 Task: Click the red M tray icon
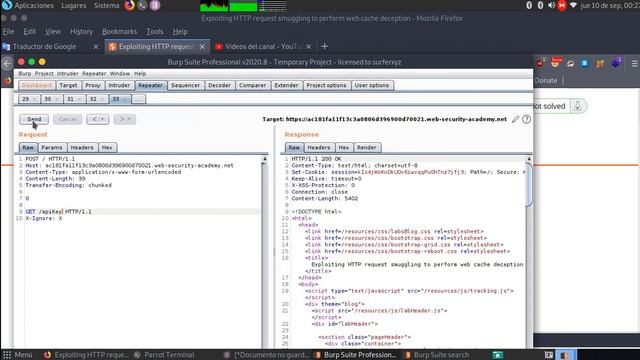pos(562,5)
